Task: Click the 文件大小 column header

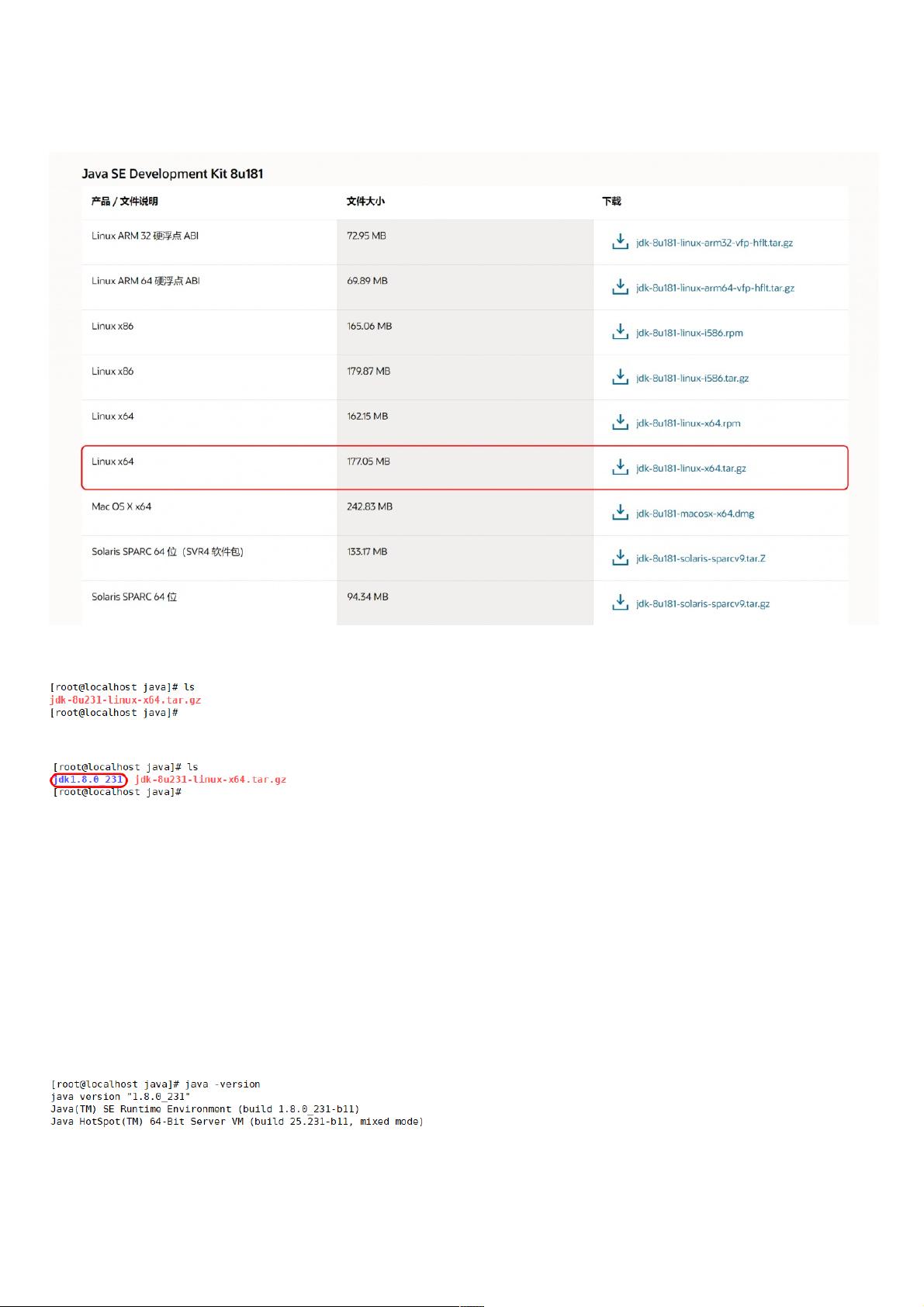Action: [365, 201]
